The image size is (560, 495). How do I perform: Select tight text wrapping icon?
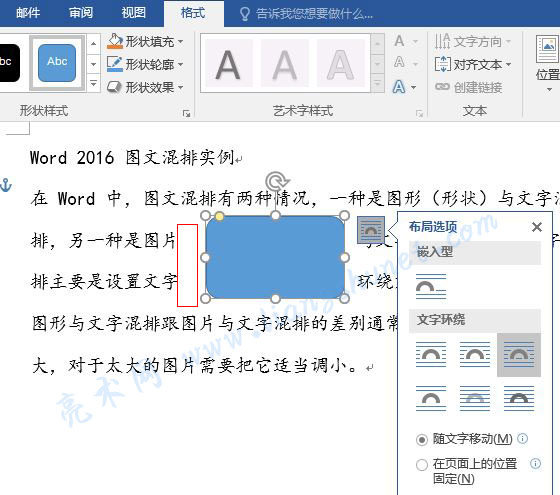(x=475, y=354)
